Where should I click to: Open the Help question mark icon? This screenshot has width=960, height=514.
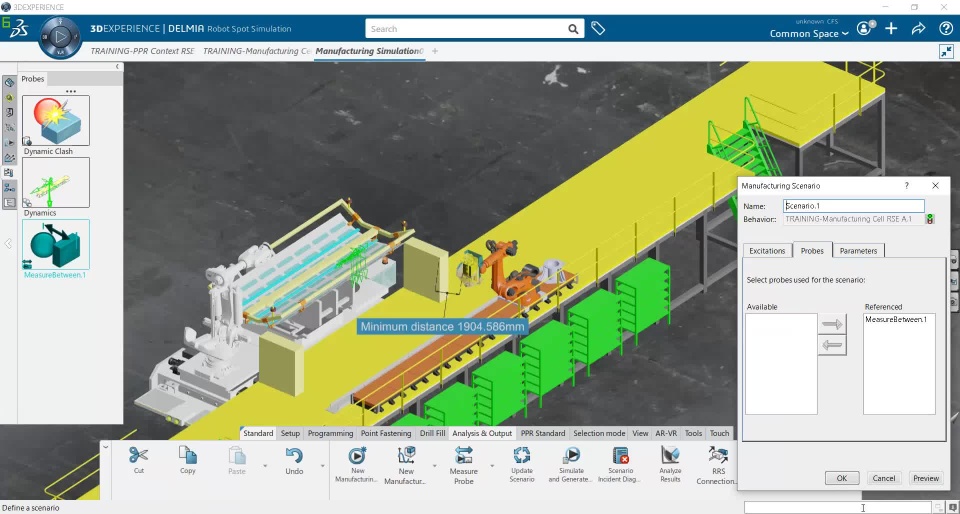click(945, 28)
